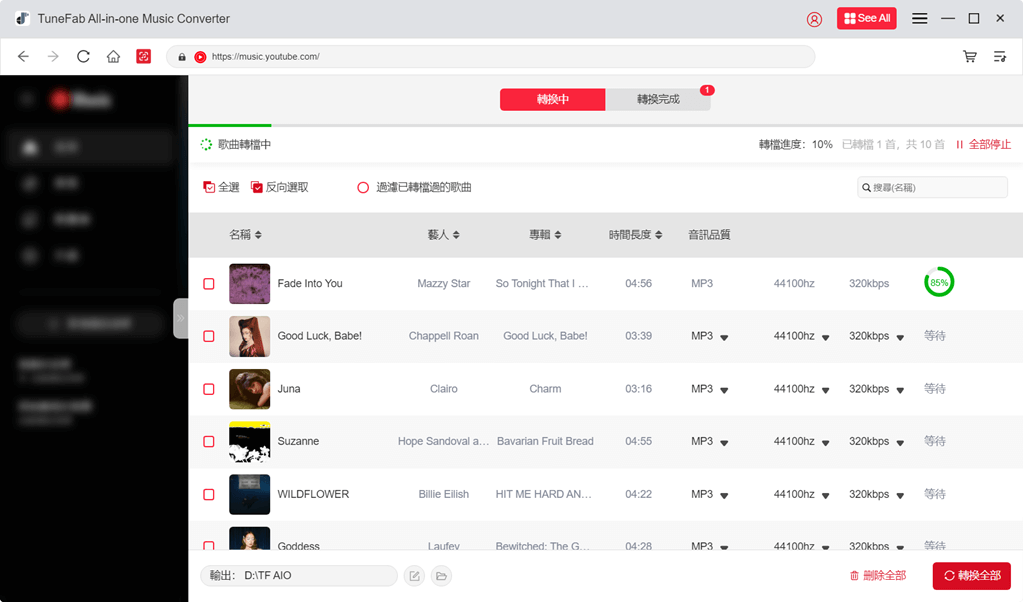The image size is (1024, 602).
Task: Click the 搜尋(名稱) search field
Action: (932, 187)
